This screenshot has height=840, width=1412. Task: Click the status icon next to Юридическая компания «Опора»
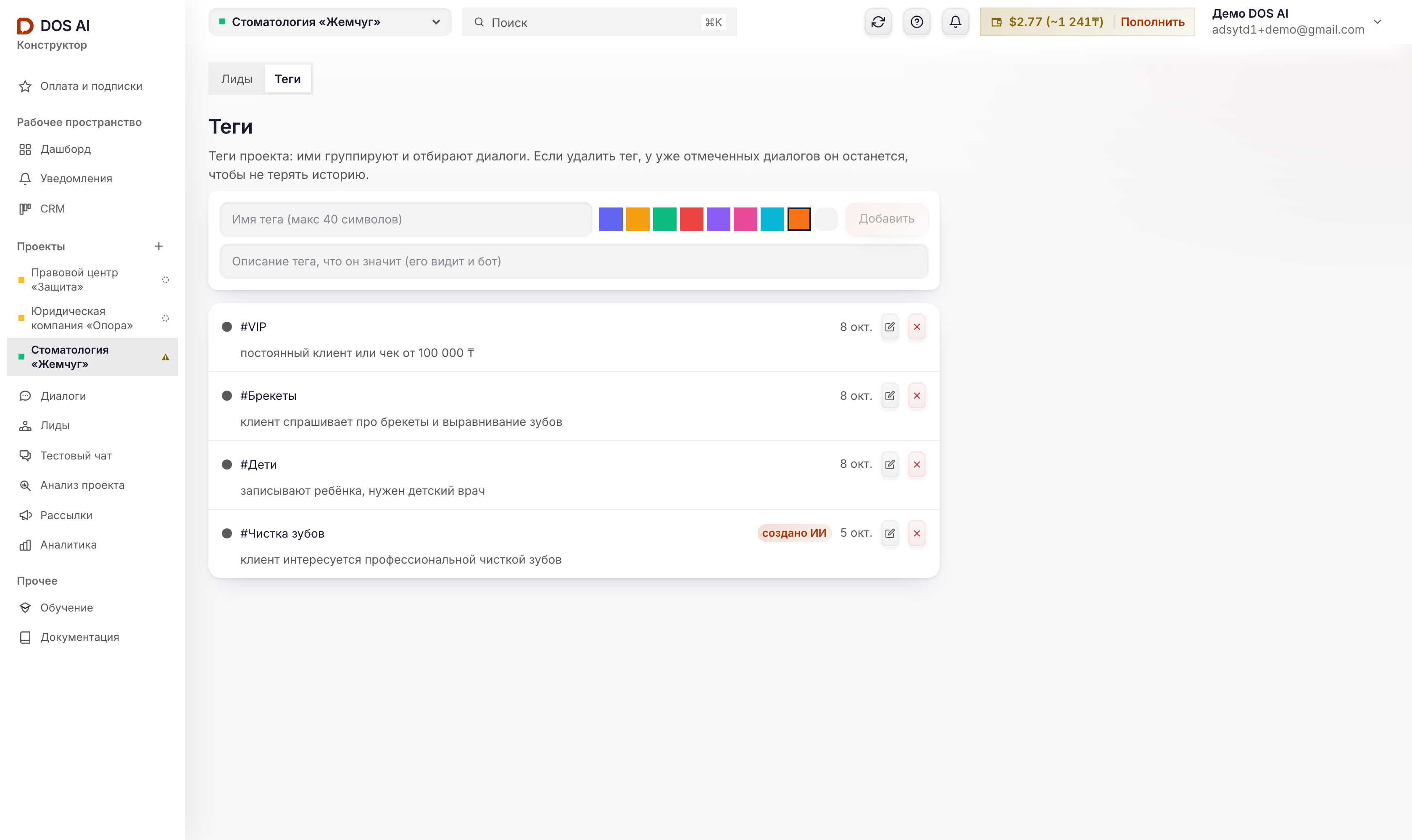coord(166,318)
